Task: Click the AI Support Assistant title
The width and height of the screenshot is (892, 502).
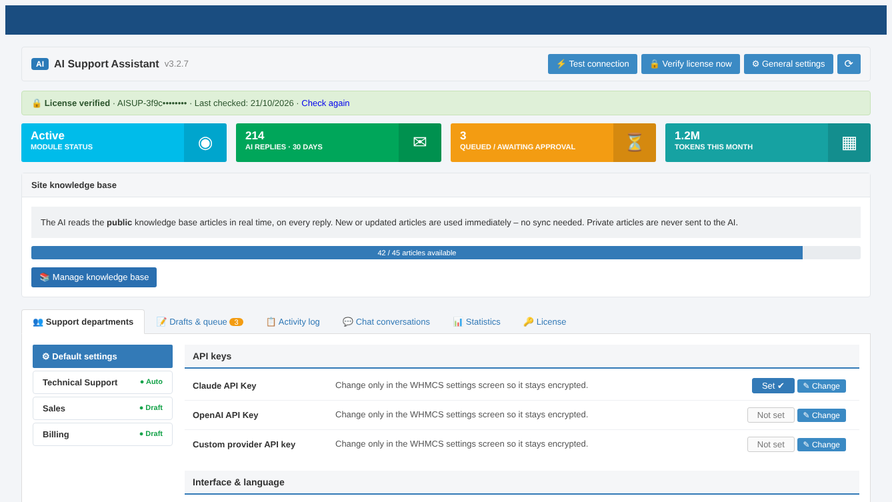Action: pyautogui.click(x=106, y=64)
